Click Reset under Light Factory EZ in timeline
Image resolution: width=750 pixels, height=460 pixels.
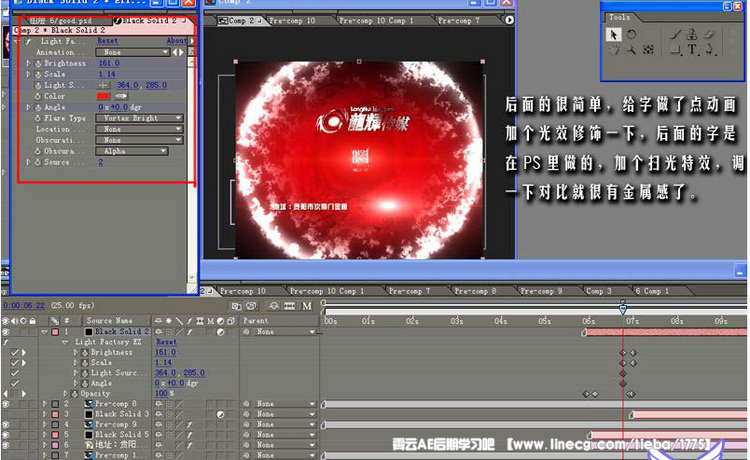(166, 342)
